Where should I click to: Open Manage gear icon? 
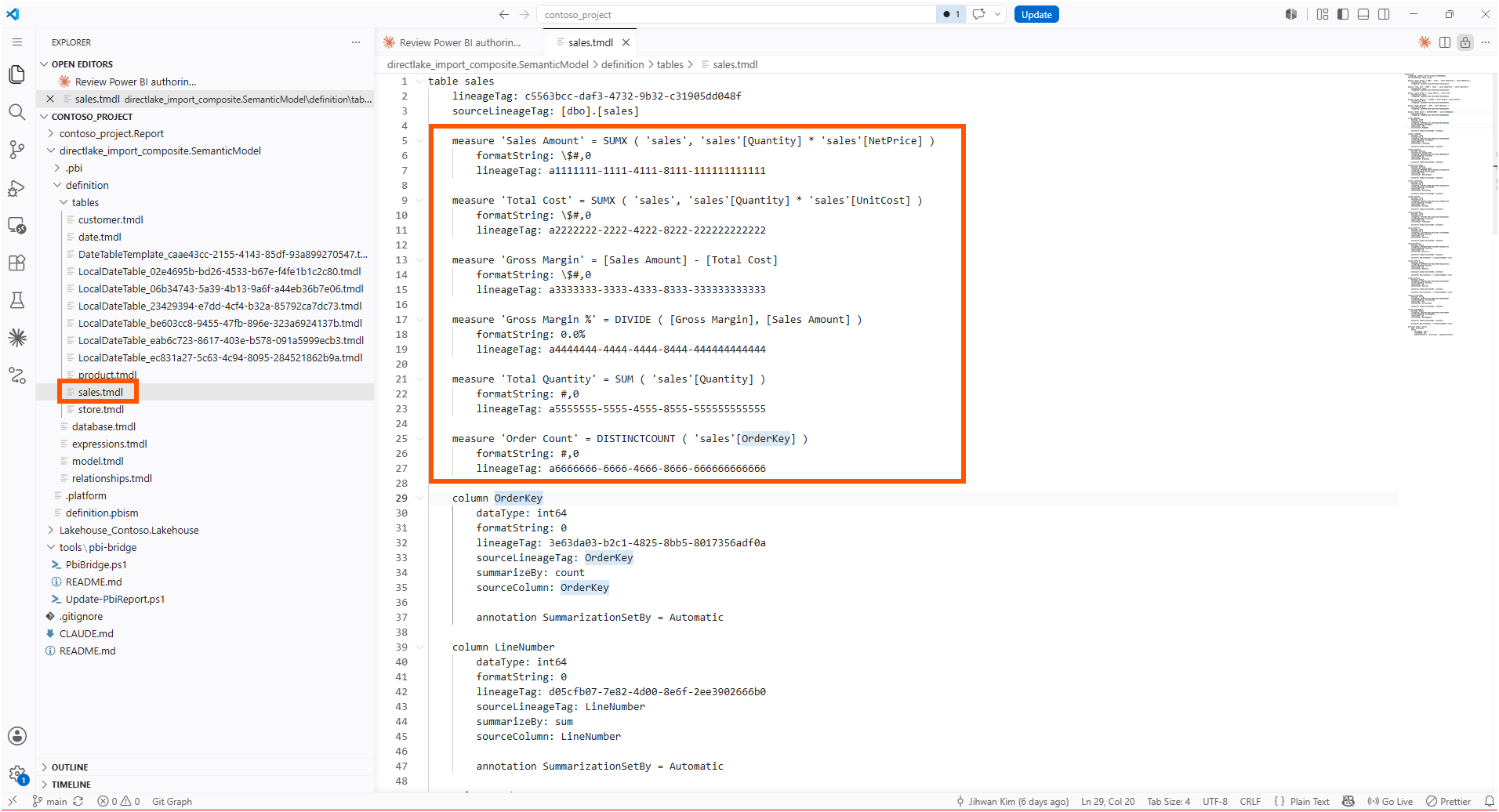tap(16, 774)
